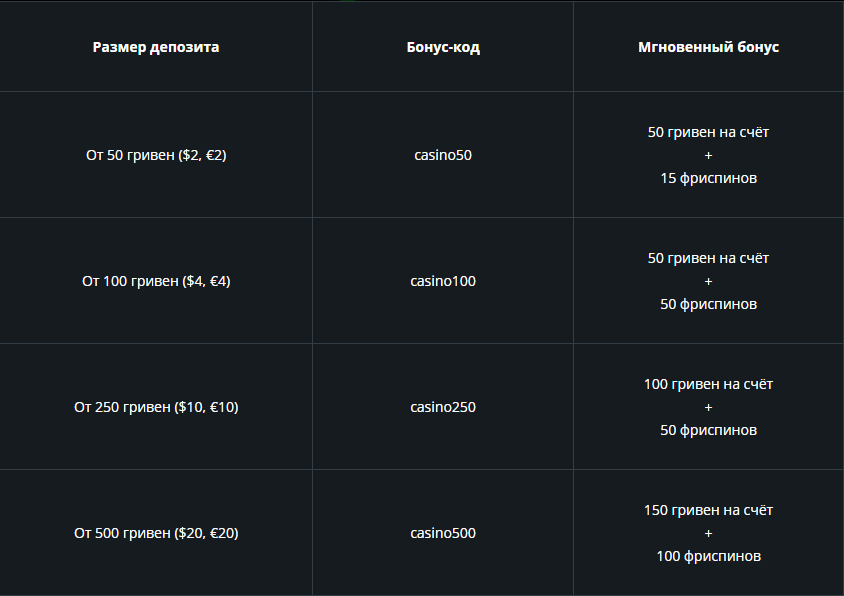844x596 pixels.
Task: Click the plus sign in the casino500 row
Action: (x=708, y=533)
